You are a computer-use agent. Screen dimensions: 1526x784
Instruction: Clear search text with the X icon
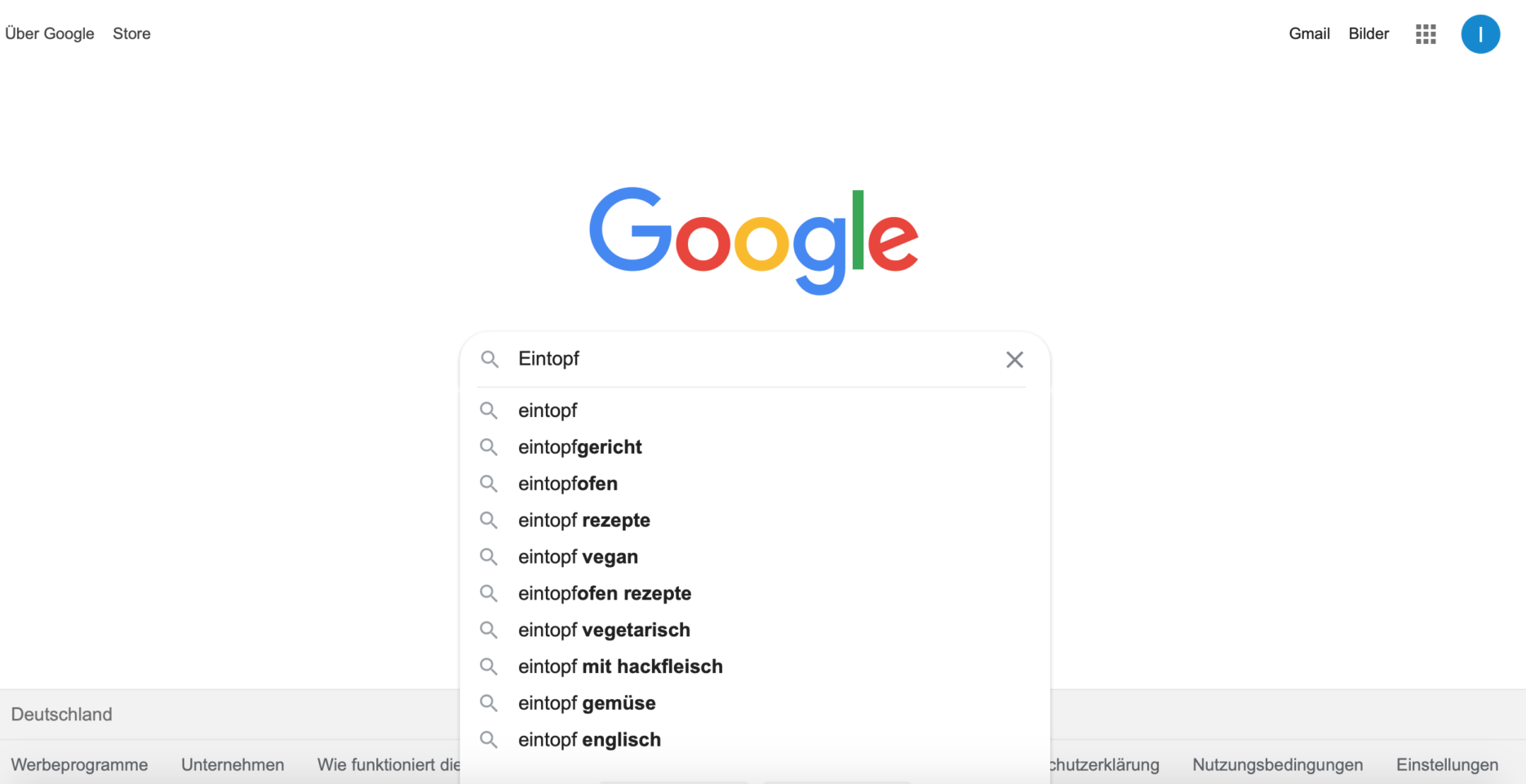click(1014, 360)
